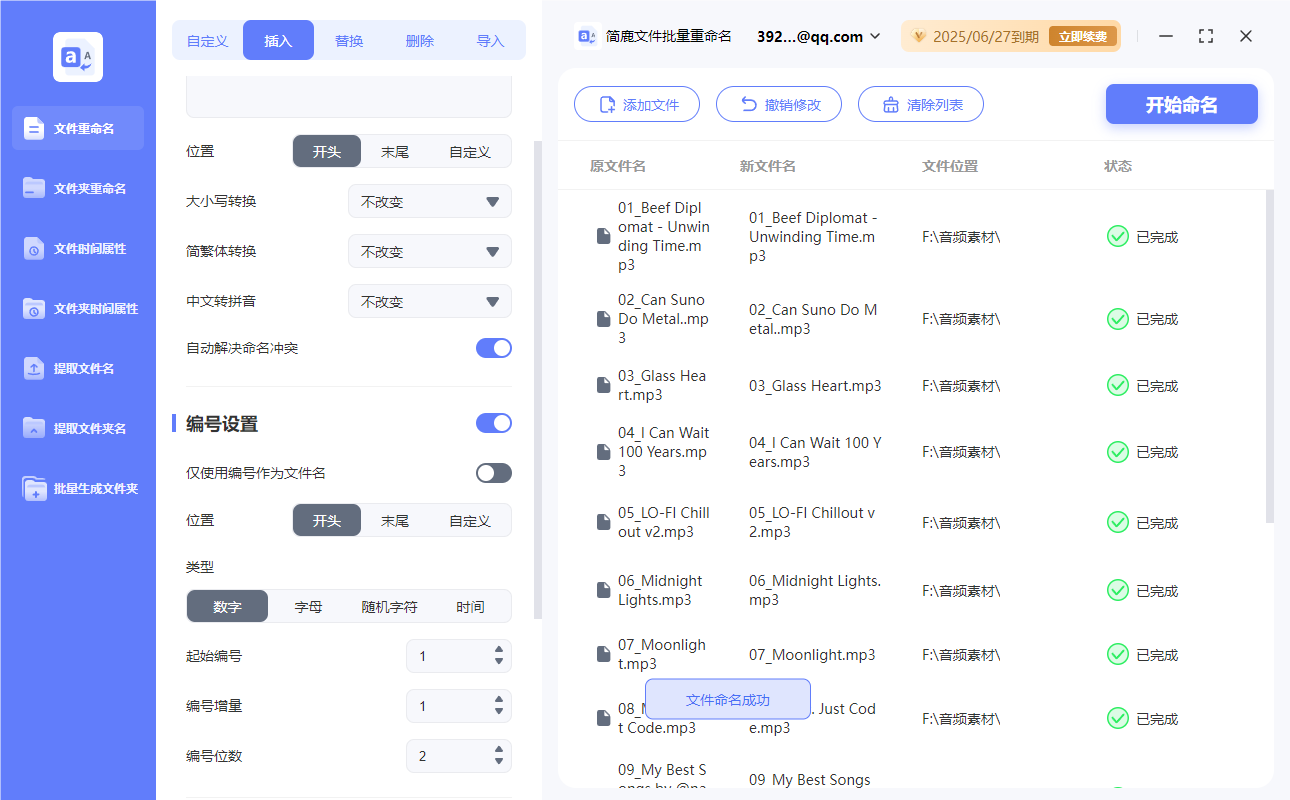
Task: Click the 清除列表 clear list button
Action: [920, 105]
